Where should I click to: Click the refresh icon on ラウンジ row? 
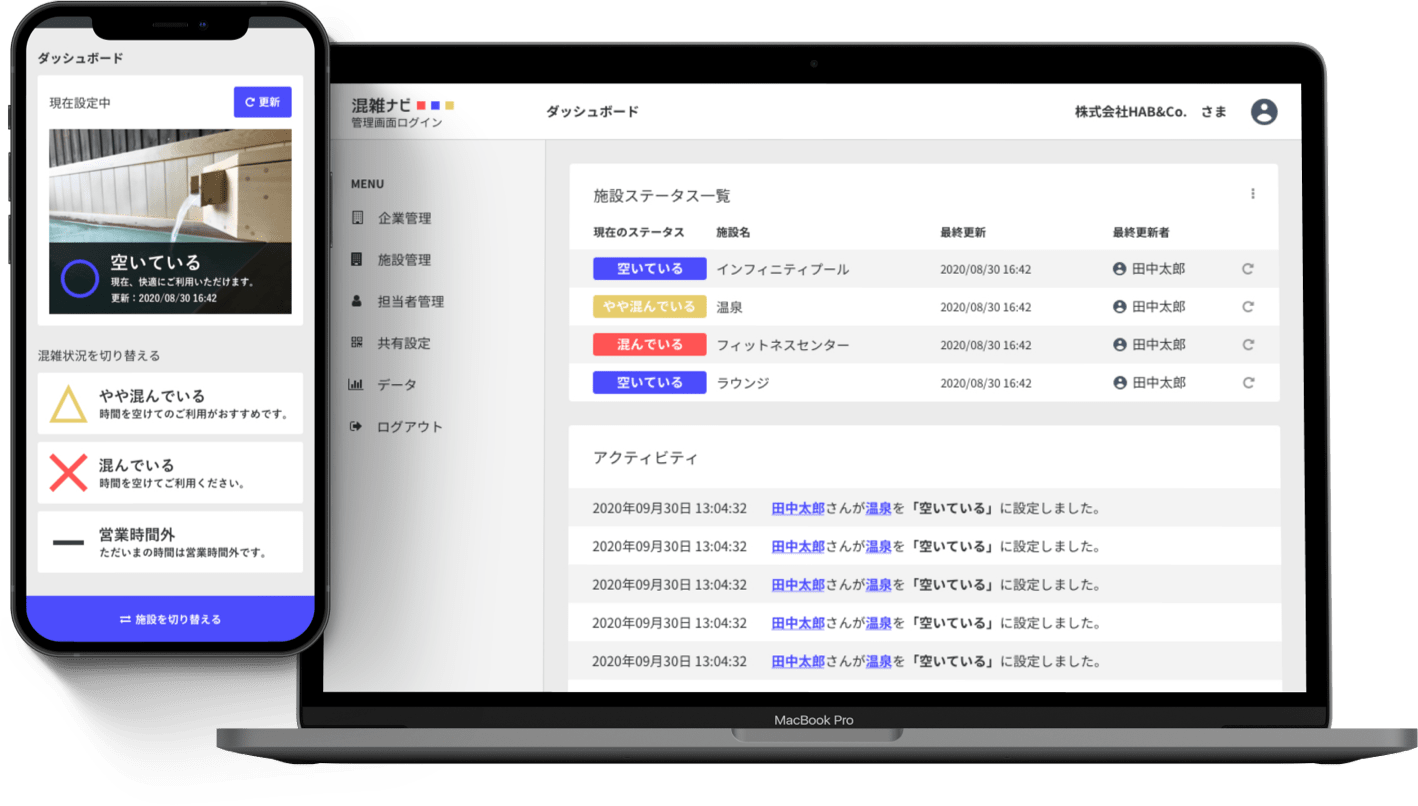tap(1247, 383)
